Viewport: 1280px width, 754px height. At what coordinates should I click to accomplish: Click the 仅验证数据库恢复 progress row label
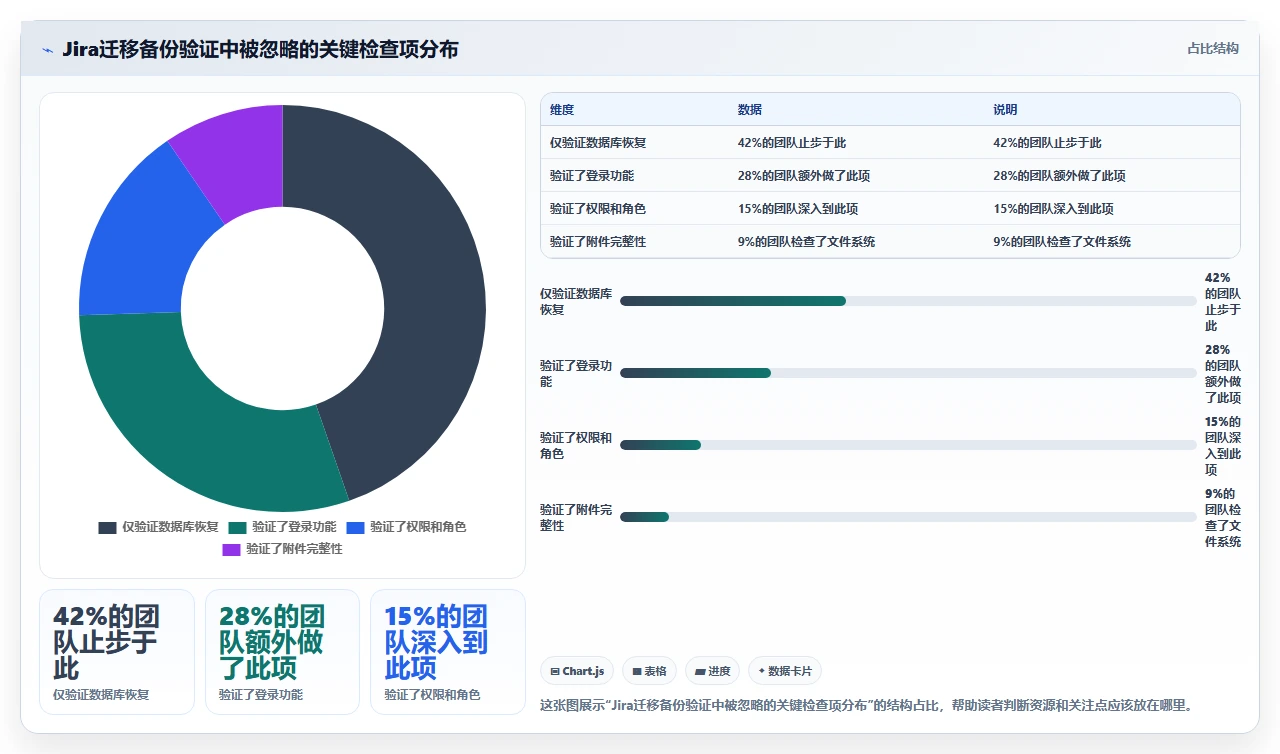(576, 301)
